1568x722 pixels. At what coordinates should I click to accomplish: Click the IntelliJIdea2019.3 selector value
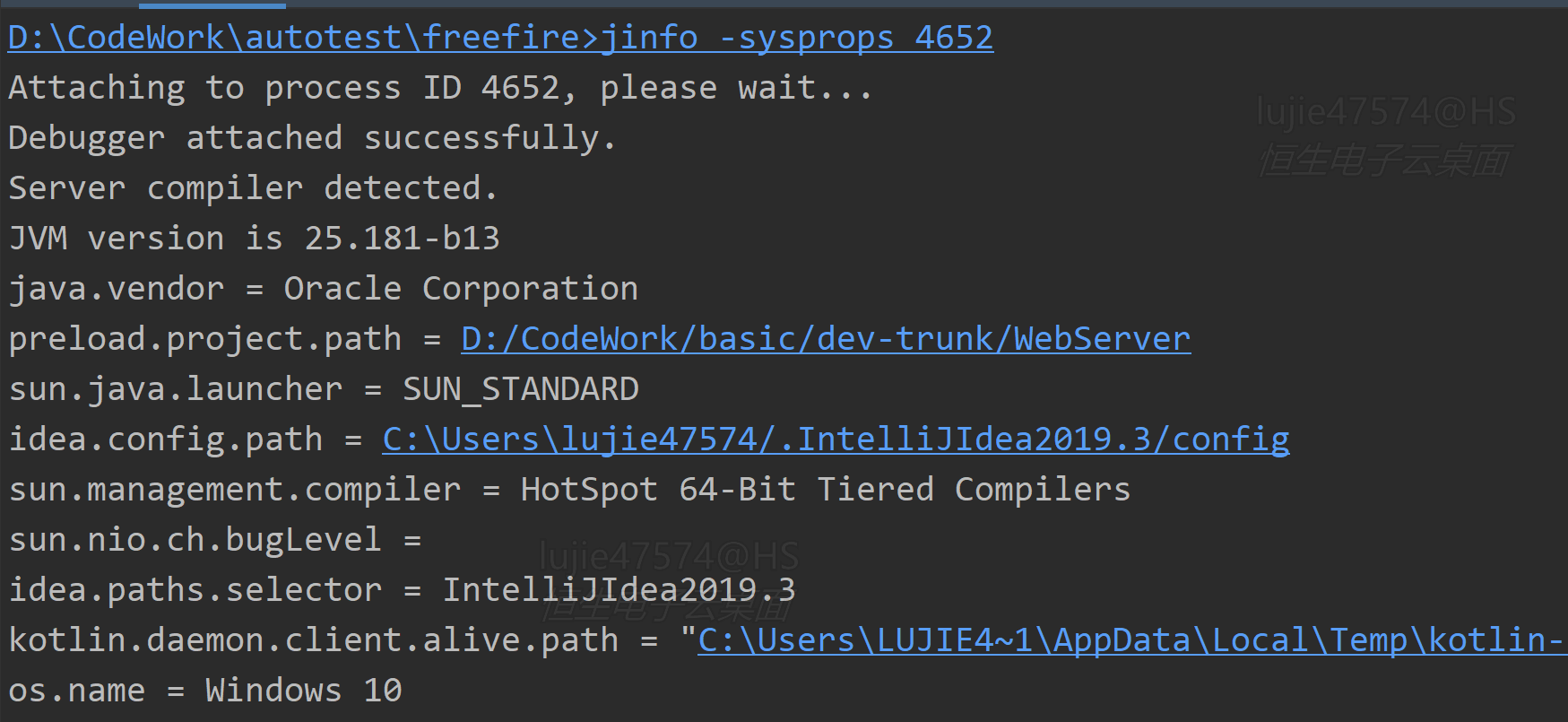tap(619, 590)
